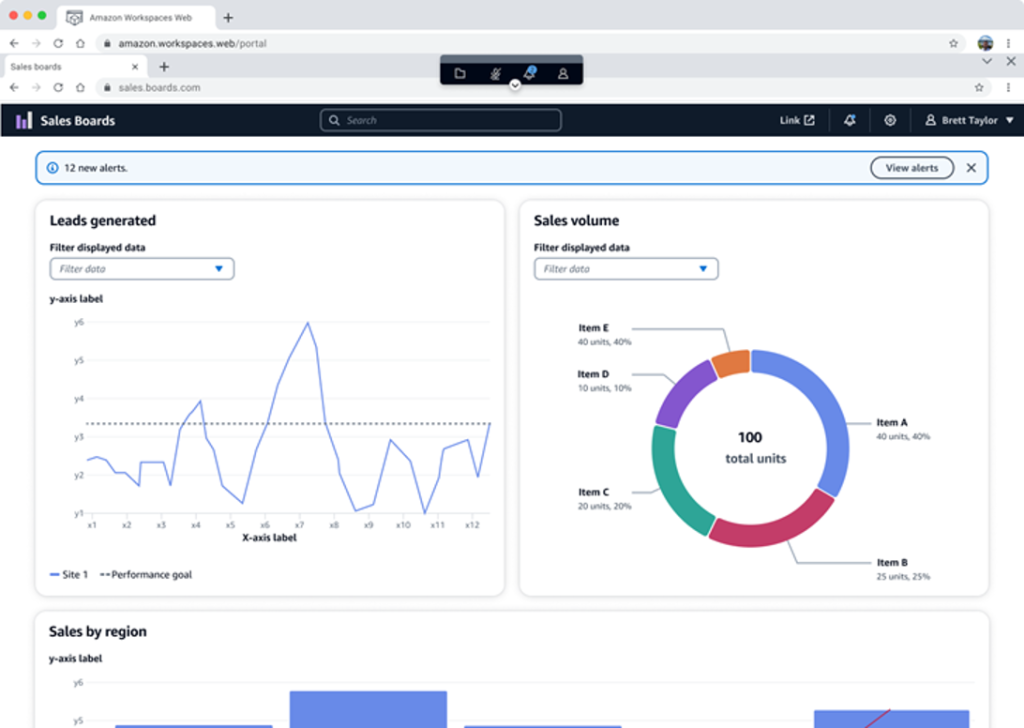
Task: Reload the inner sales.boards.com page
Action: (58, 87)
